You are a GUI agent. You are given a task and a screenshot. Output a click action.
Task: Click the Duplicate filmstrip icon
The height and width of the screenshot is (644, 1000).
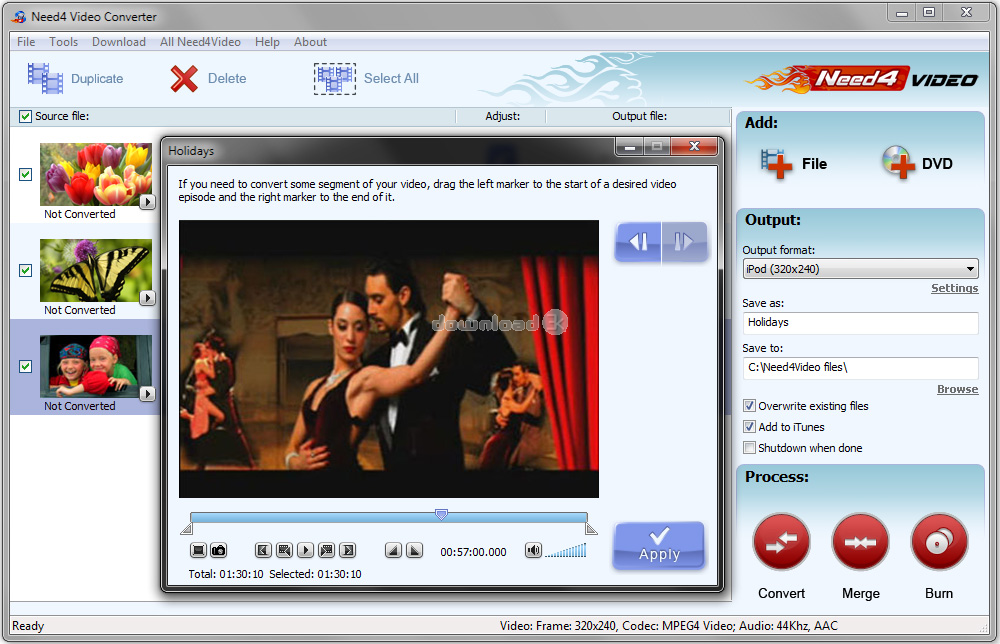[45, 78]
